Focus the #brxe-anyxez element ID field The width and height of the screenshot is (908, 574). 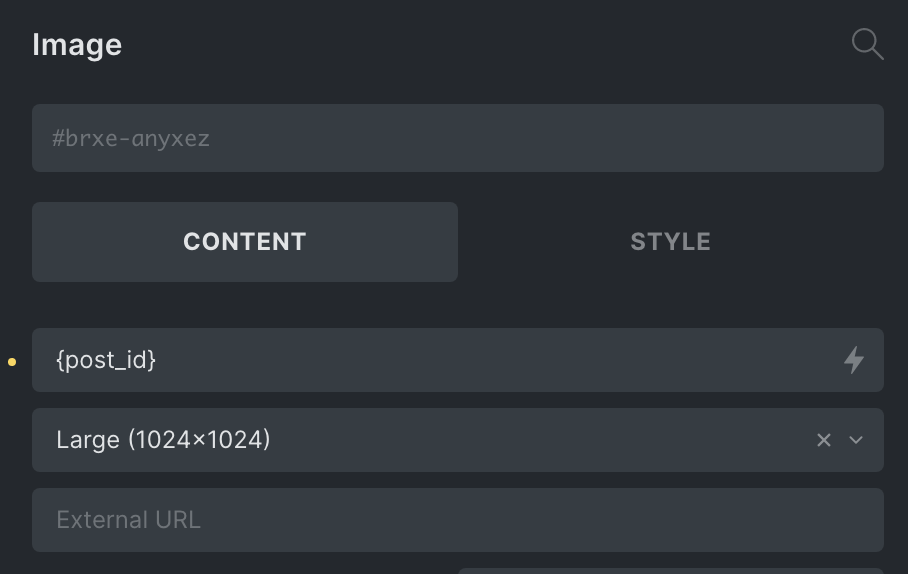click(x=457, y=138)
